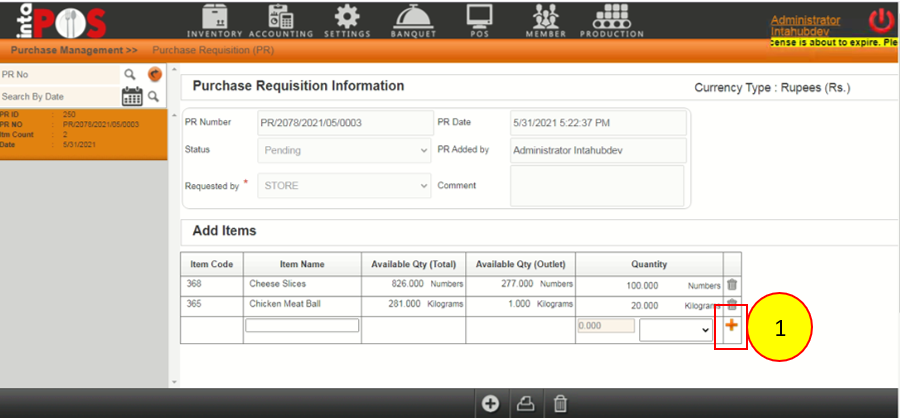Delete the Cheese Slices row

(732, 285)
